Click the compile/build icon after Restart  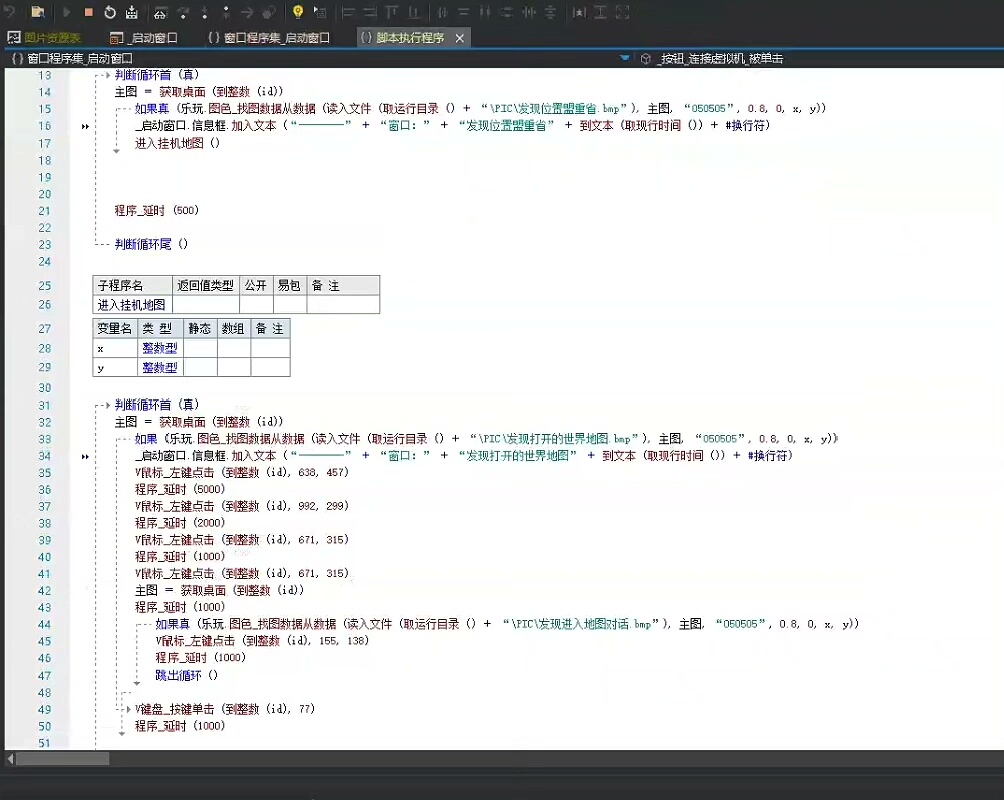pos(132,13)
